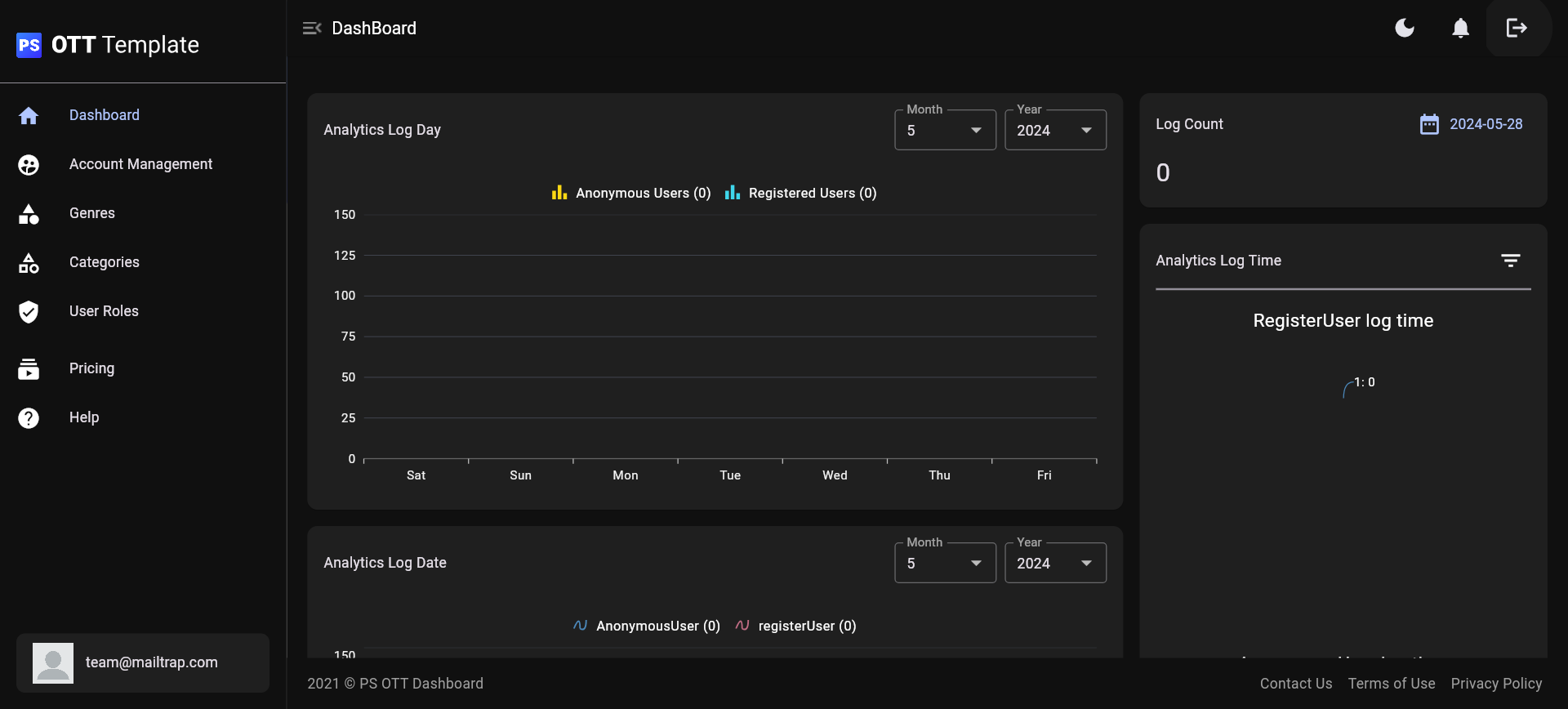Open Account Management menu item
1568x709 pixels.
(x=140, y=164)
